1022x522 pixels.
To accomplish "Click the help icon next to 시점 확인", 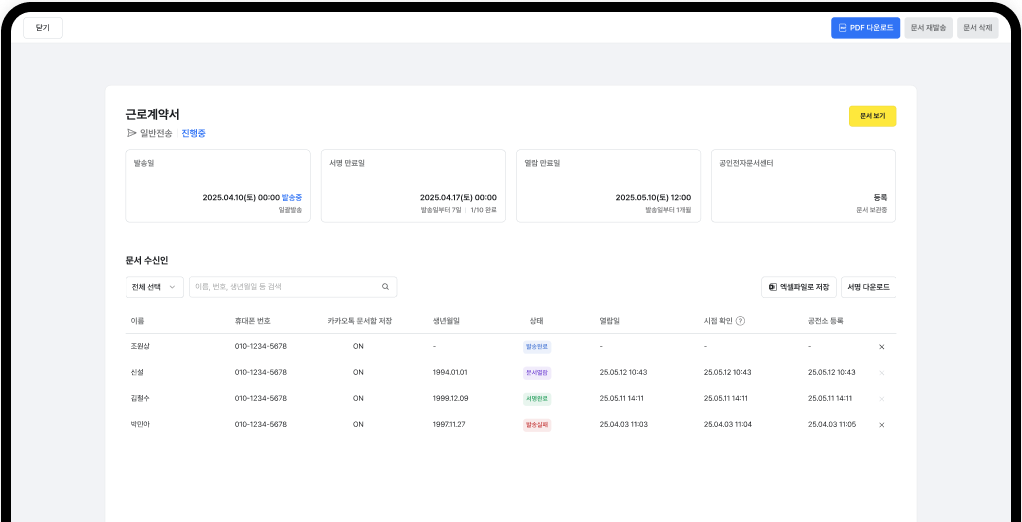I will point(740,321).
